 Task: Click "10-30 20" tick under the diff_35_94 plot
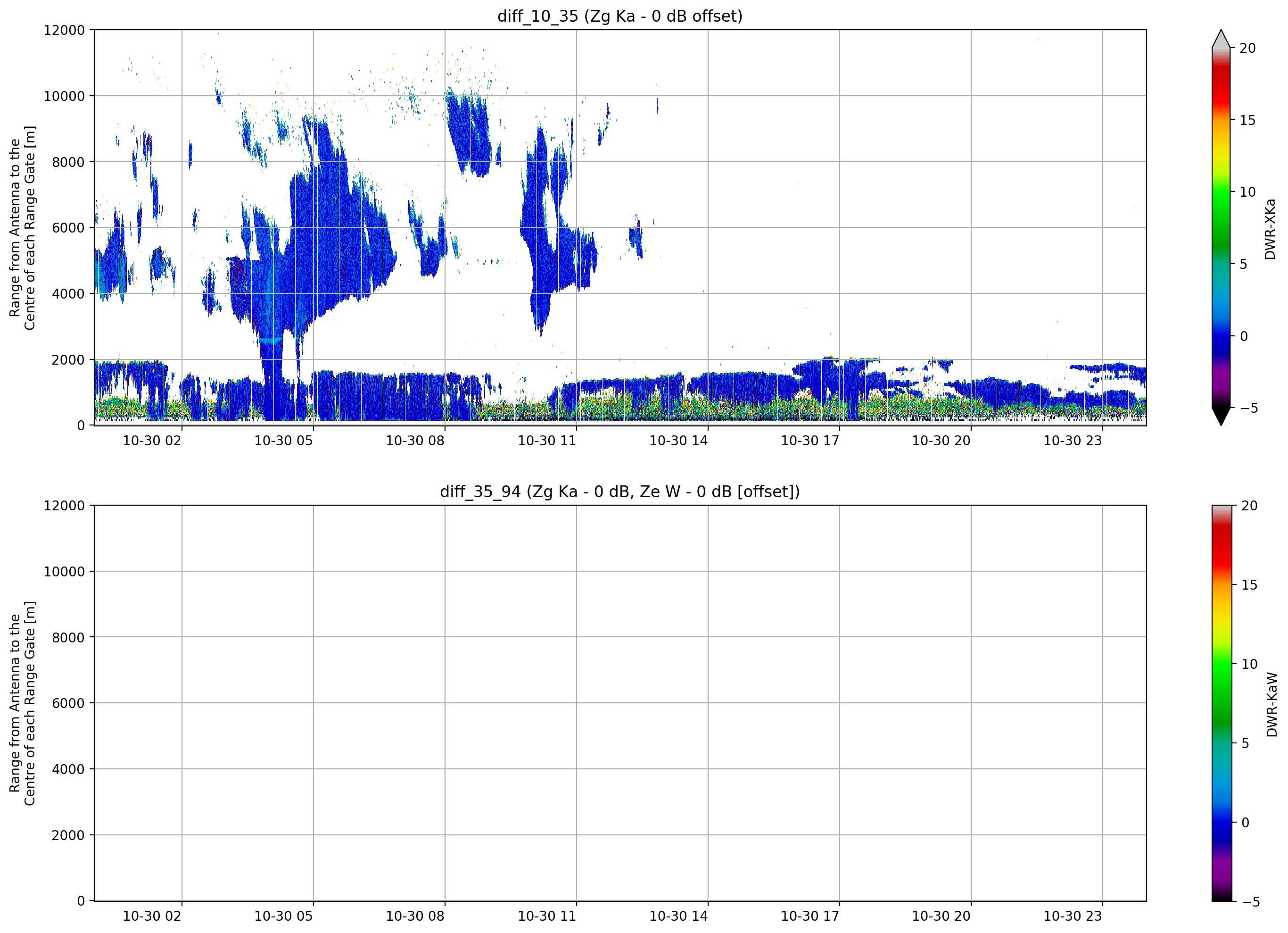click(x=941, y=916)
